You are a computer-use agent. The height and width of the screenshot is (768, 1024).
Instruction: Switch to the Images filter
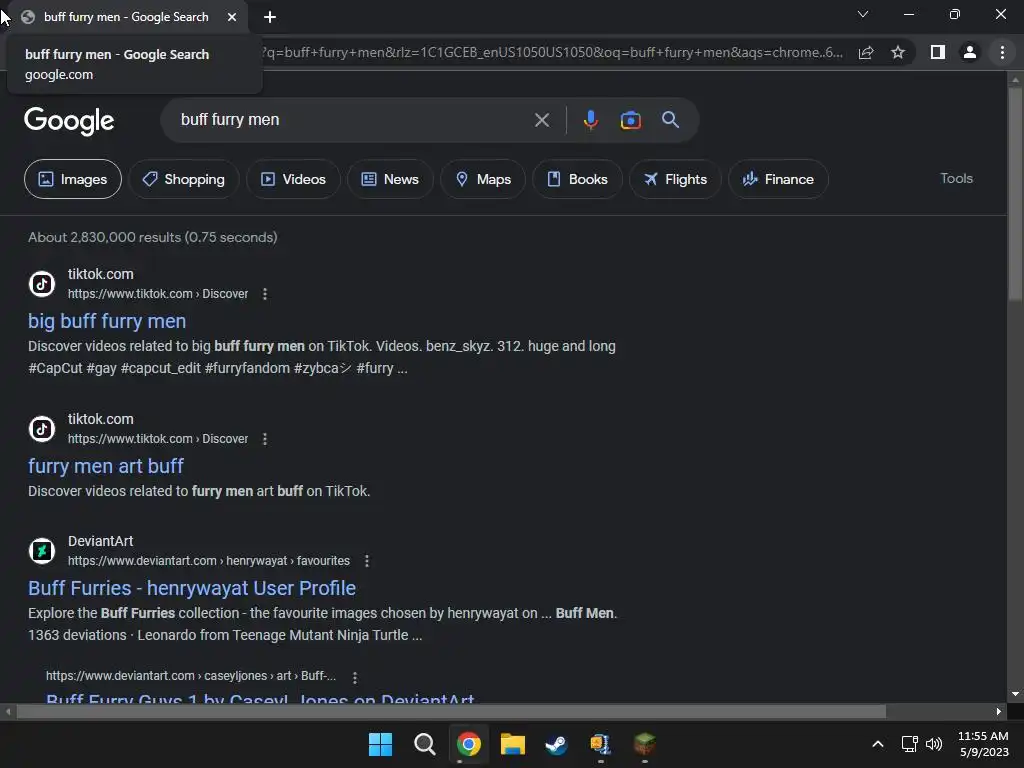72,179
